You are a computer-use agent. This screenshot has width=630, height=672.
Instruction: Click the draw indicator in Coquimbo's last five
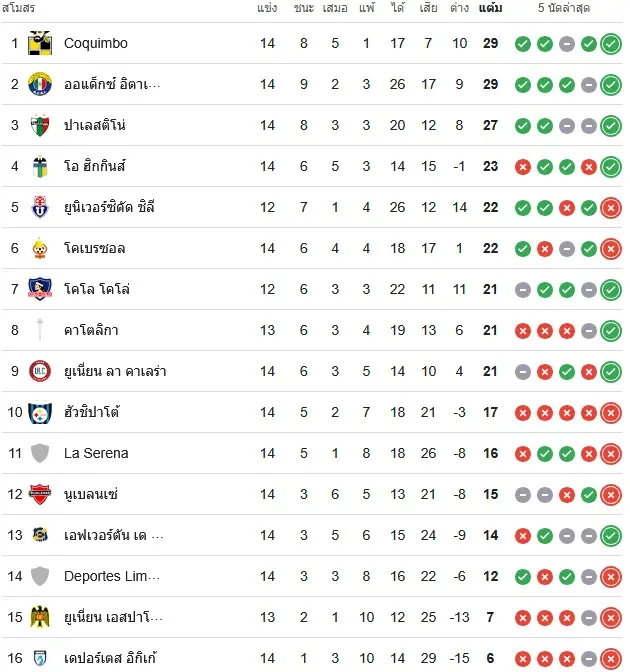567,44
